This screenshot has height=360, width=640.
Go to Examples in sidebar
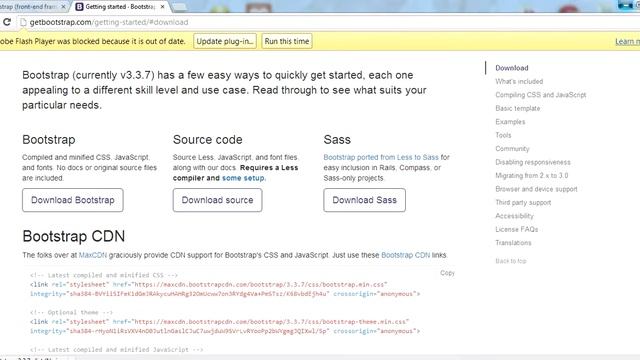[x=510, y=122]
